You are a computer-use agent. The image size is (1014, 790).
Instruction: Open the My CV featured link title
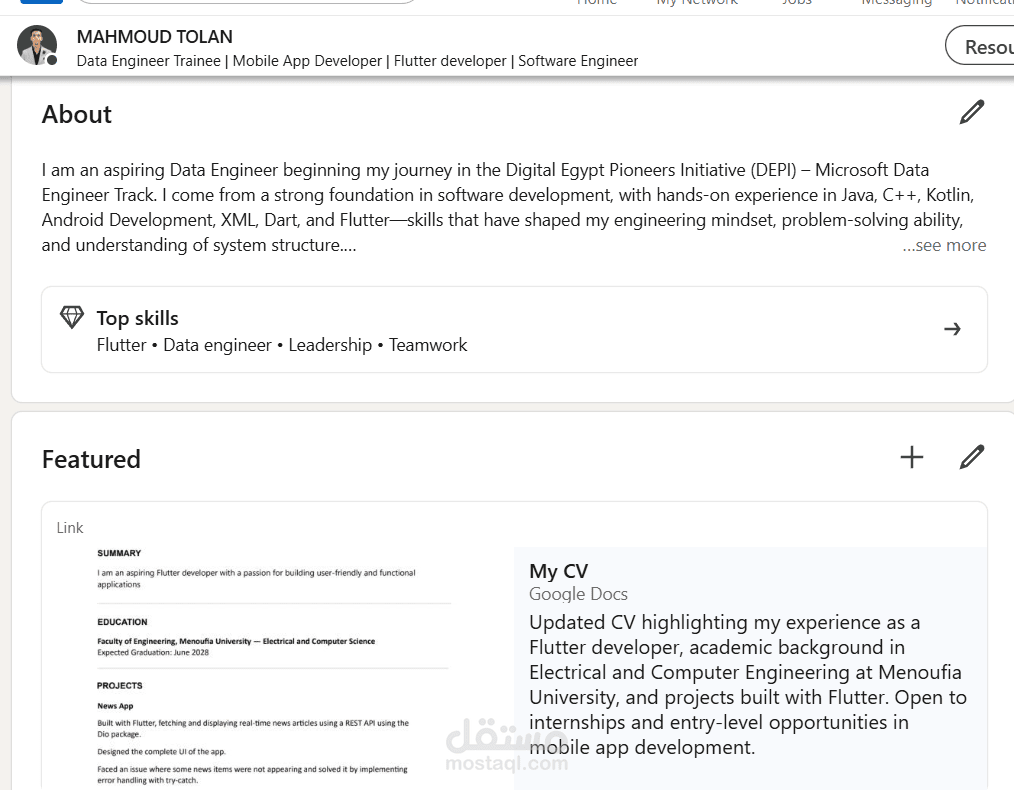coord(558,571)
